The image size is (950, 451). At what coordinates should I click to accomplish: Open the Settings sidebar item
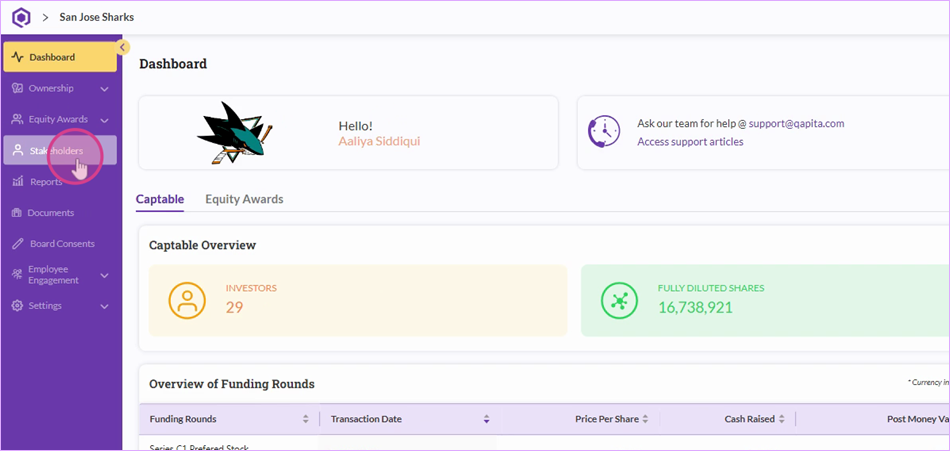60,306
